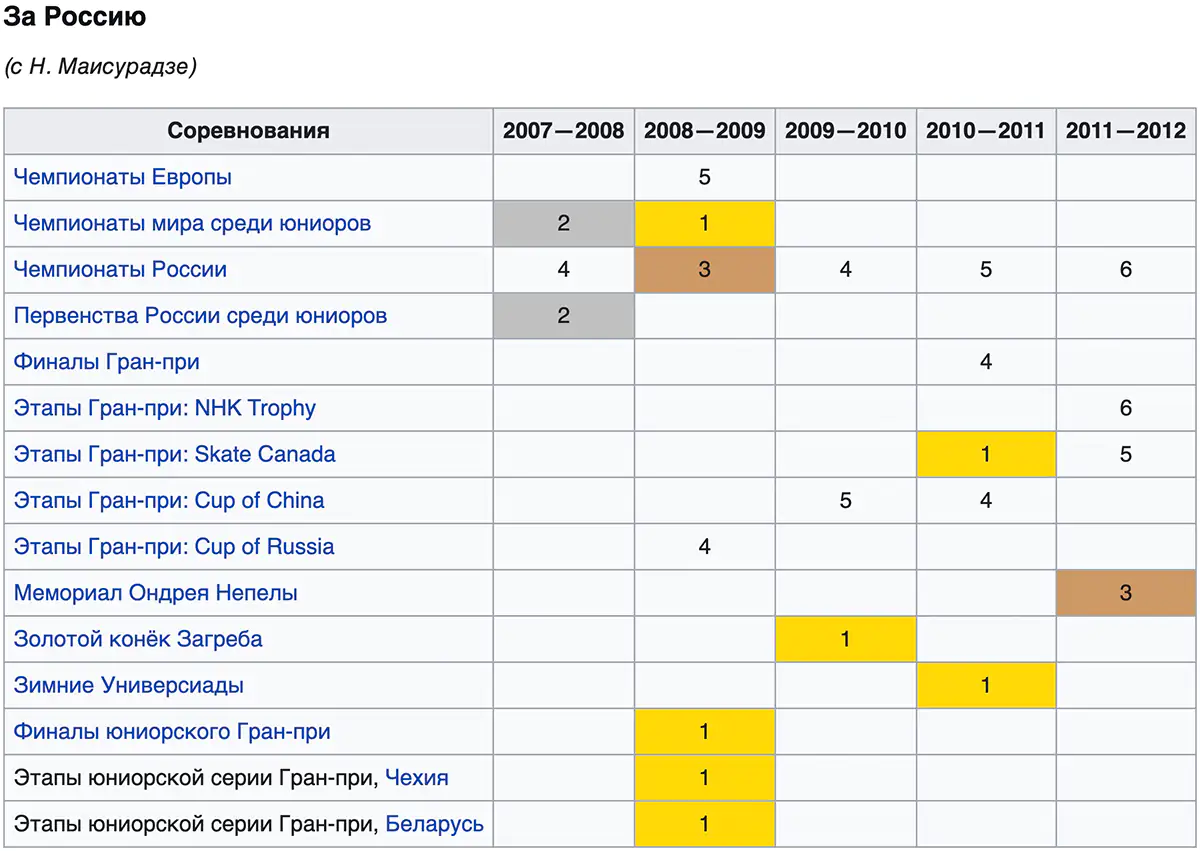
Task: Open the Чемпионаты России link
Action: pos(120,270)
